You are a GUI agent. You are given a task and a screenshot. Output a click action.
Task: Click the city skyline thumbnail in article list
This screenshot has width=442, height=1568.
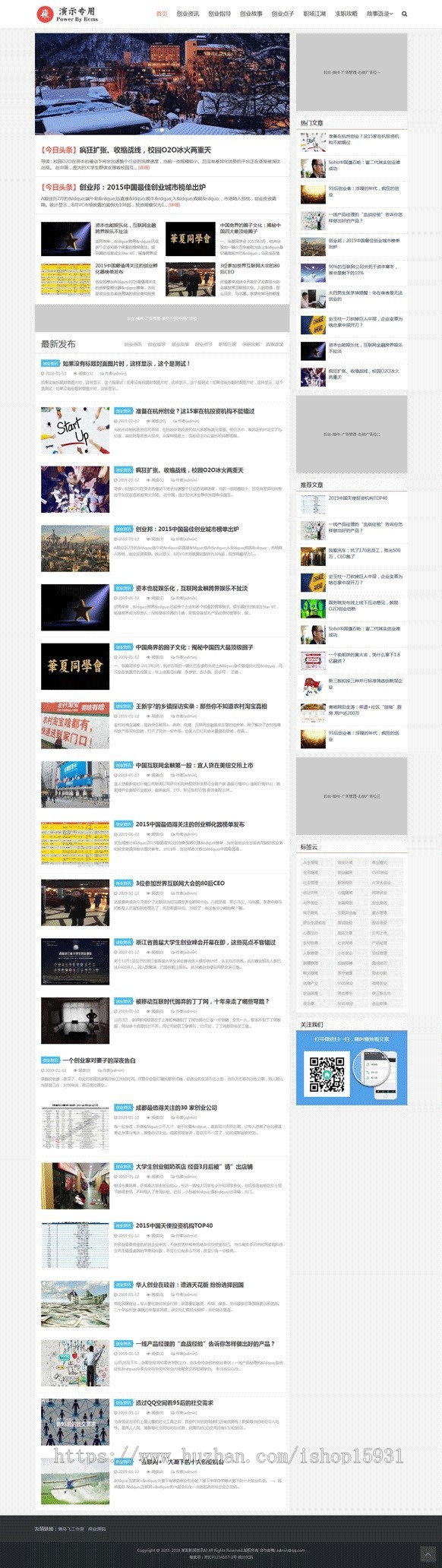pos(75,548)
